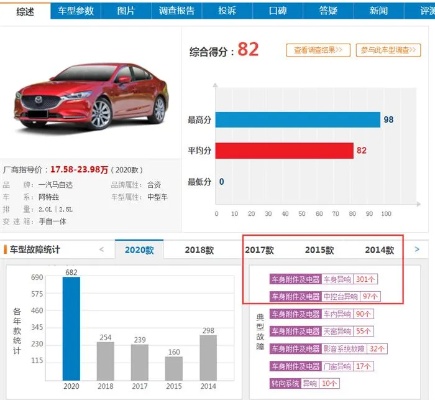Open the 投诉 complaints tab
Image resolution: width=435 pixels, height=400 pixels.
coord(227,11)
